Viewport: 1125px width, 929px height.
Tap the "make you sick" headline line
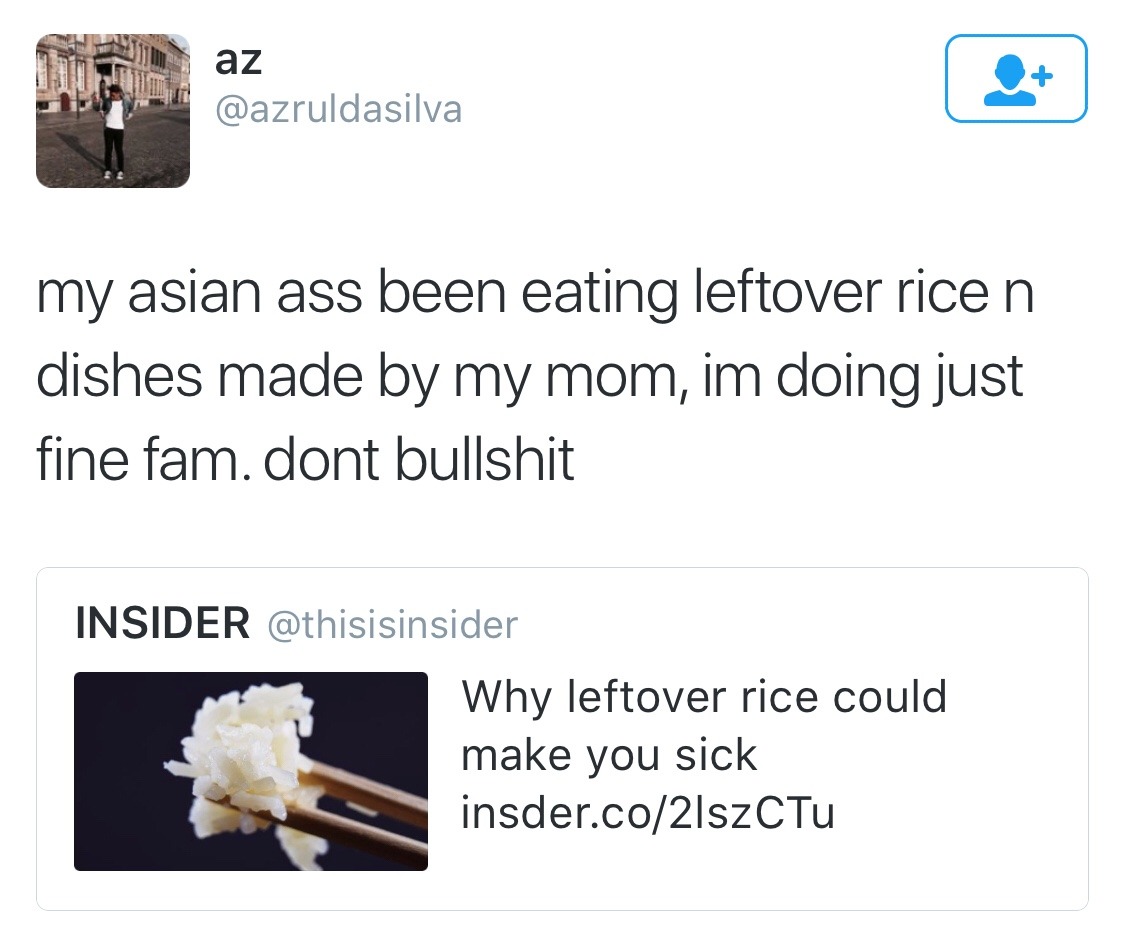coord(609,755)
